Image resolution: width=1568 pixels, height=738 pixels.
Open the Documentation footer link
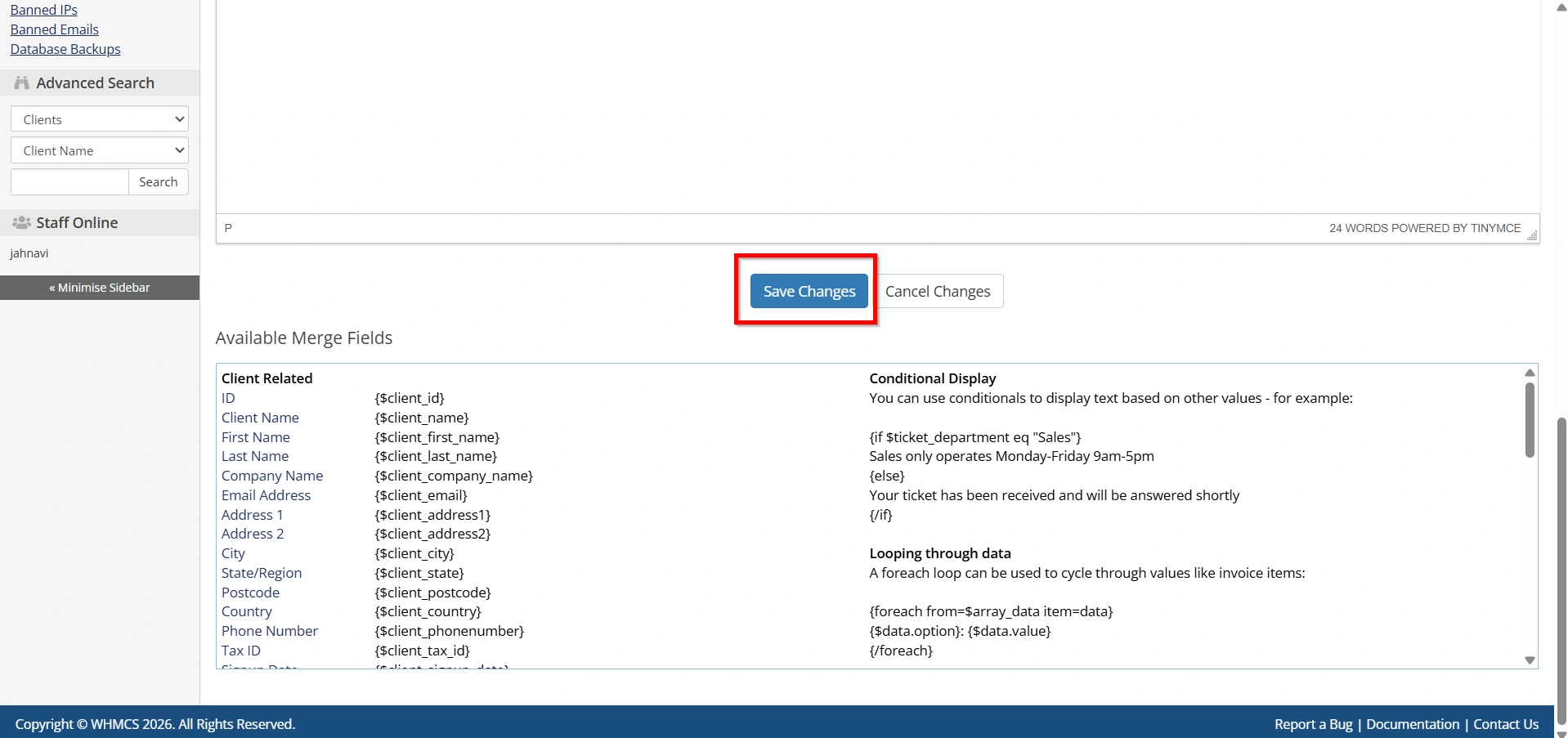(1413, 724)
